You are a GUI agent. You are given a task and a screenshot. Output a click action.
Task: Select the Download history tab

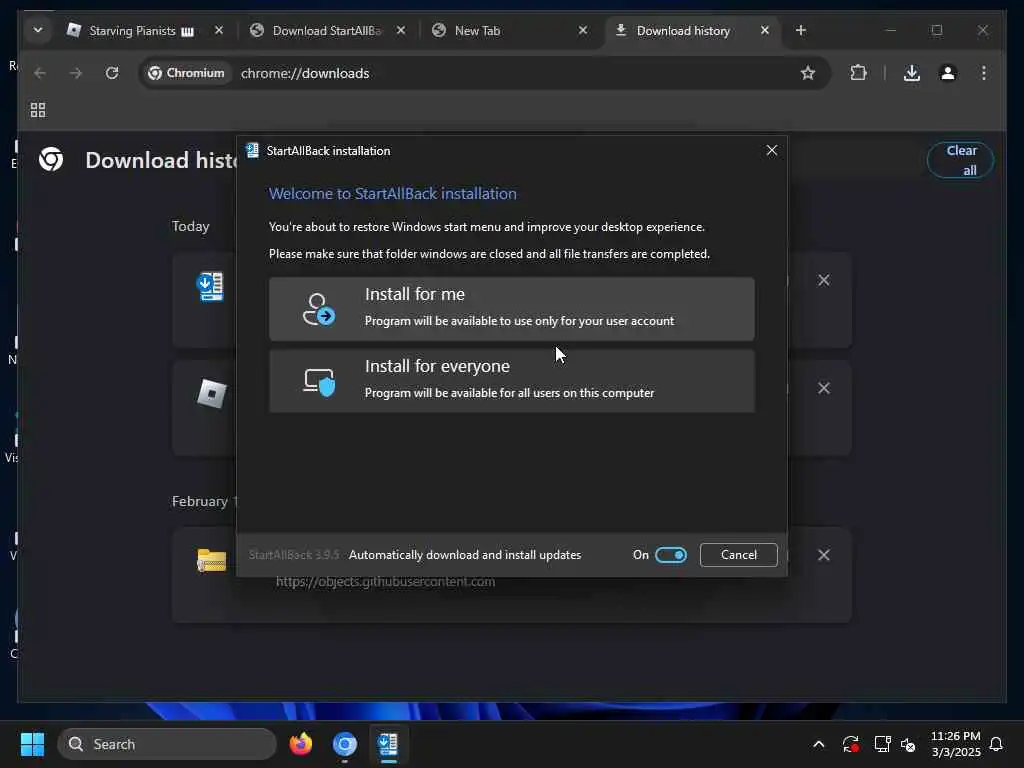[x=683, y=31]
